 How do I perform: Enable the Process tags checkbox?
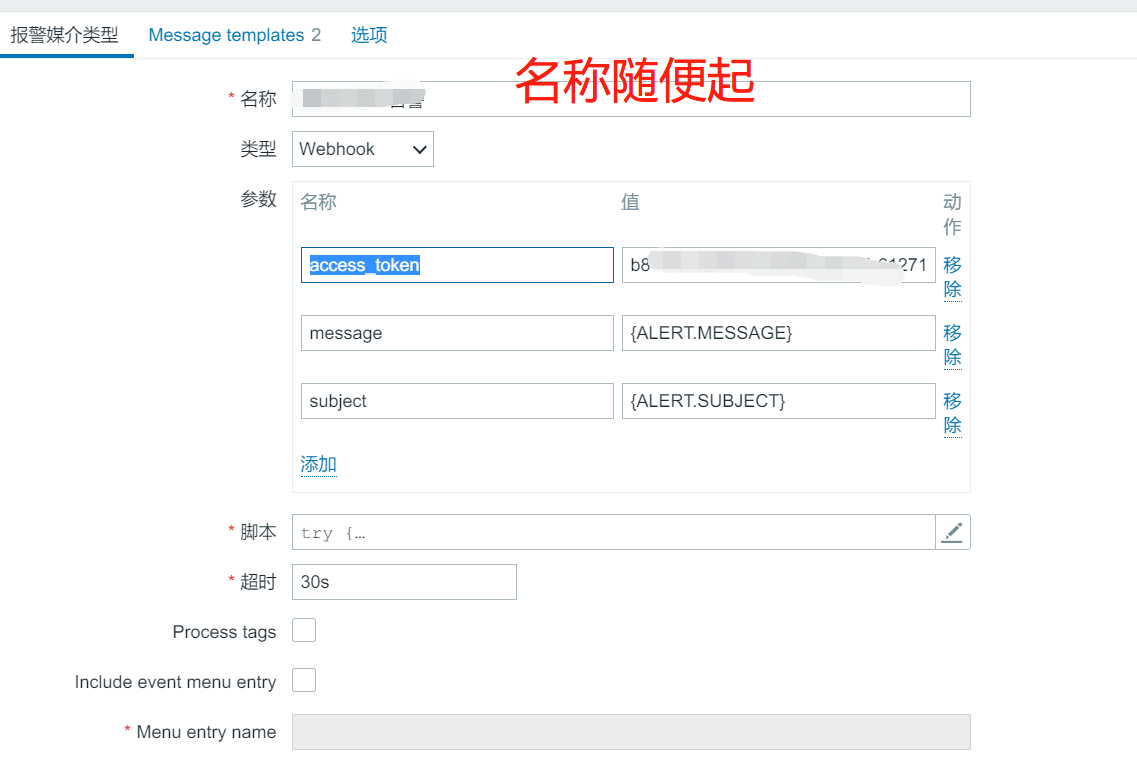[304, 630]
